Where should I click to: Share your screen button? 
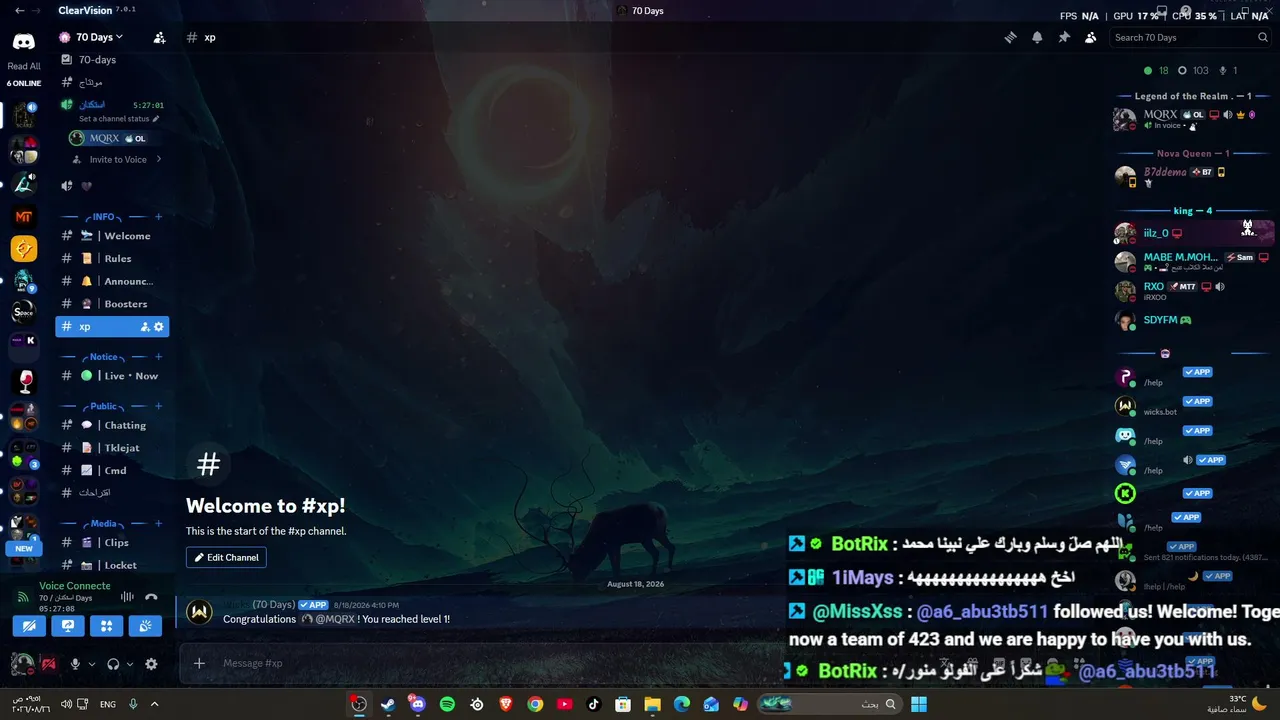[x=68, y=627]
